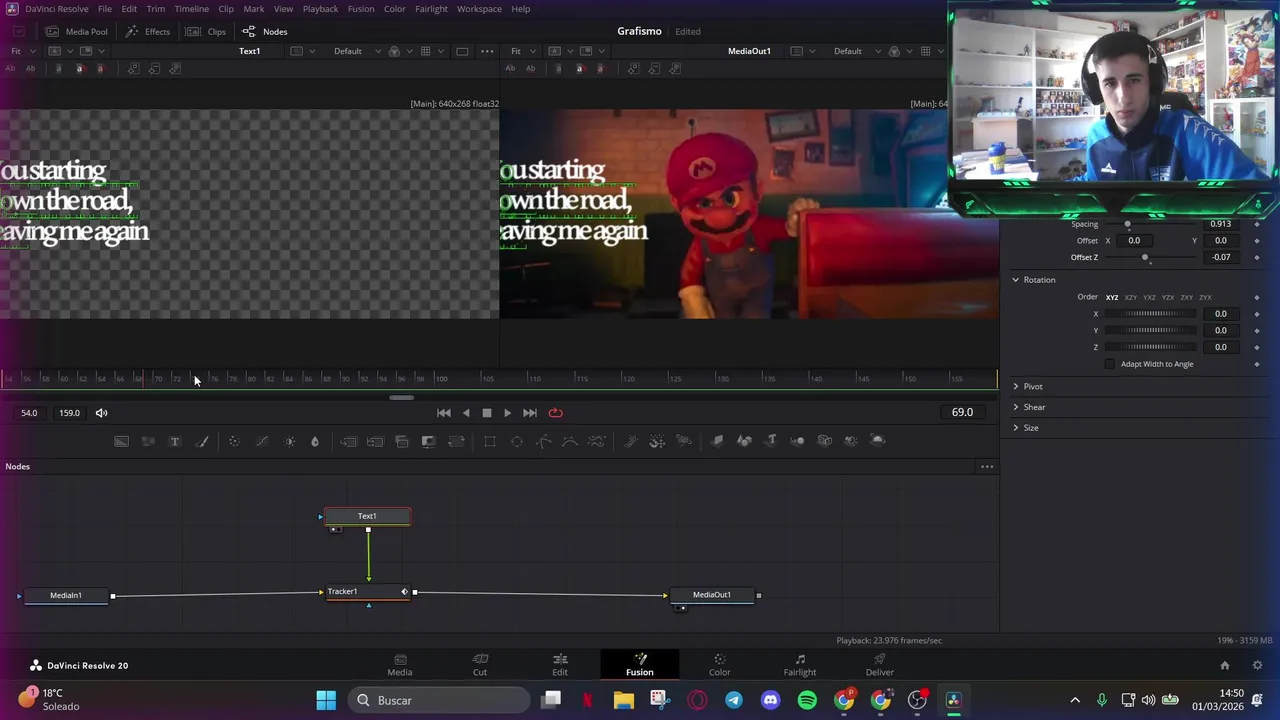Image resolution: width=1280 pixels, height=720 pixels.
Task: Open Discord from taskbar
Action: (770, 700)
